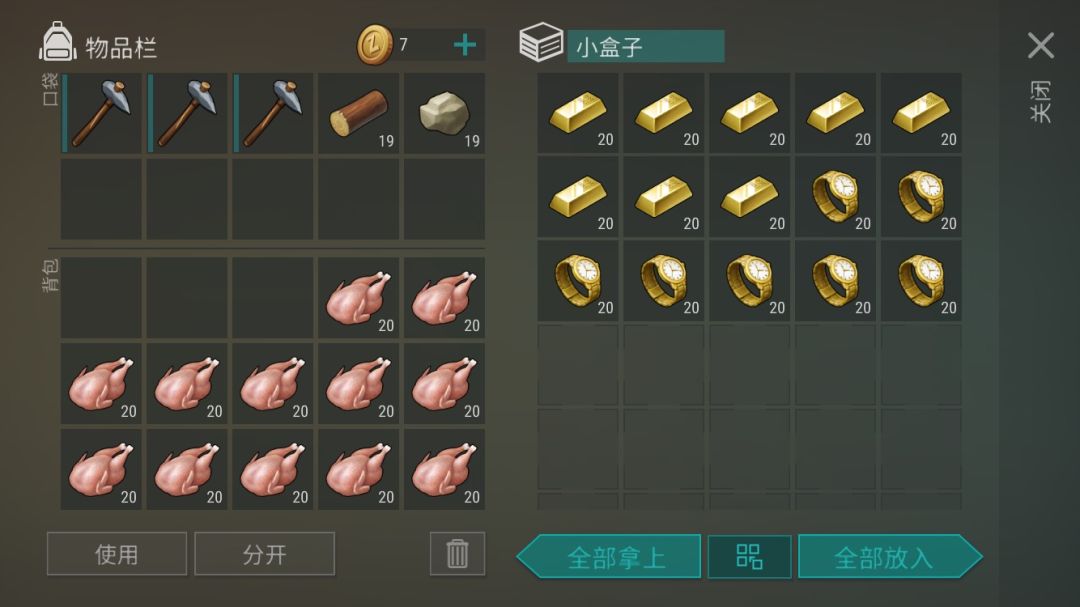The image size is (1080, 607).
Task: Select first raw turkey in backpack
Action: (x=358, y=298)
